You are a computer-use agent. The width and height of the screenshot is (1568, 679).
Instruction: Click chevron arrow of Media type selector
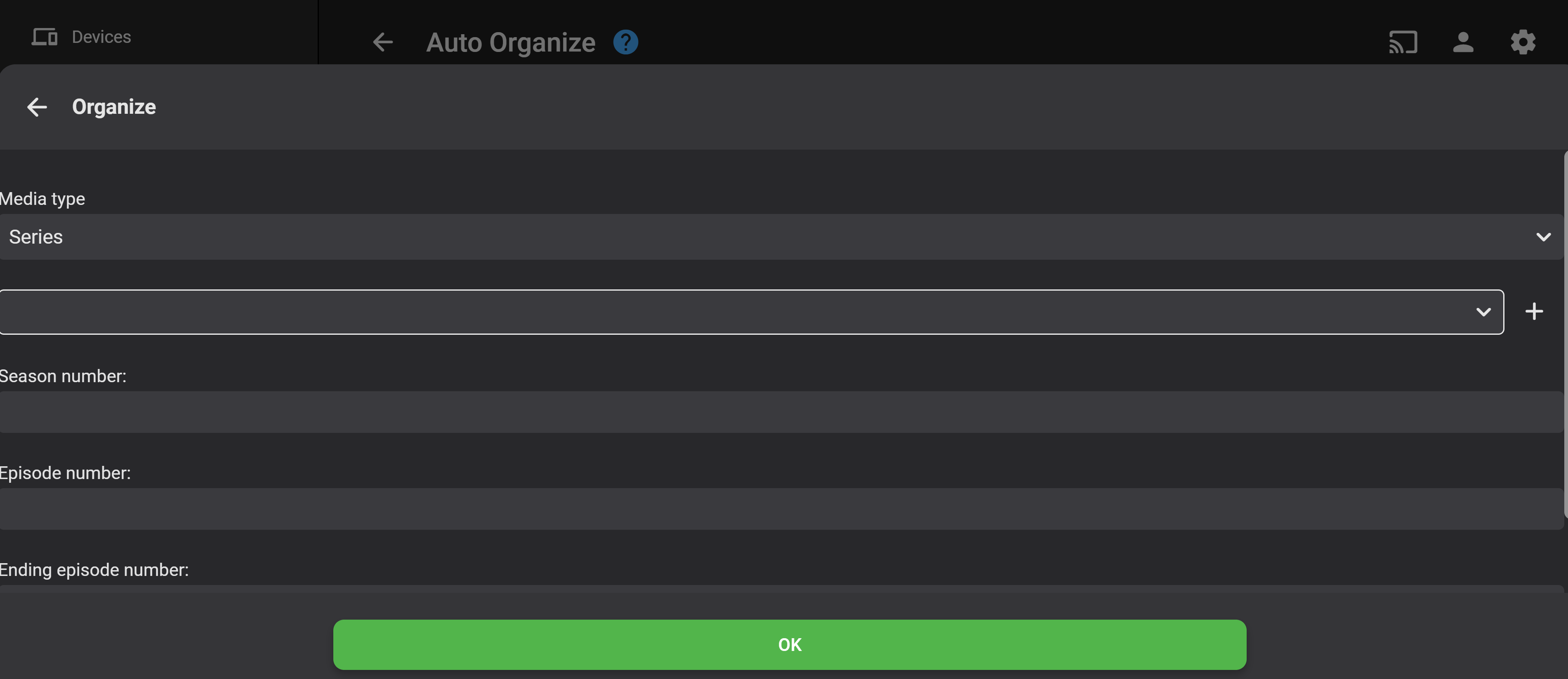[x=1543, y=237]
